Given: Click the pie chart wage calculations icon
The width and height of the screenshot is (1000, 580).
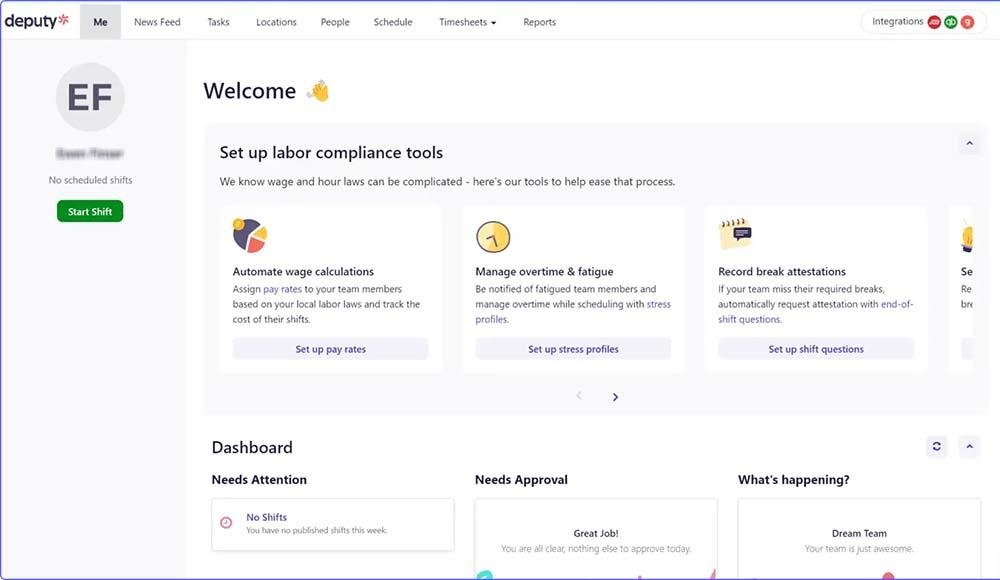Looking at the screenshot, I should 249,235.
